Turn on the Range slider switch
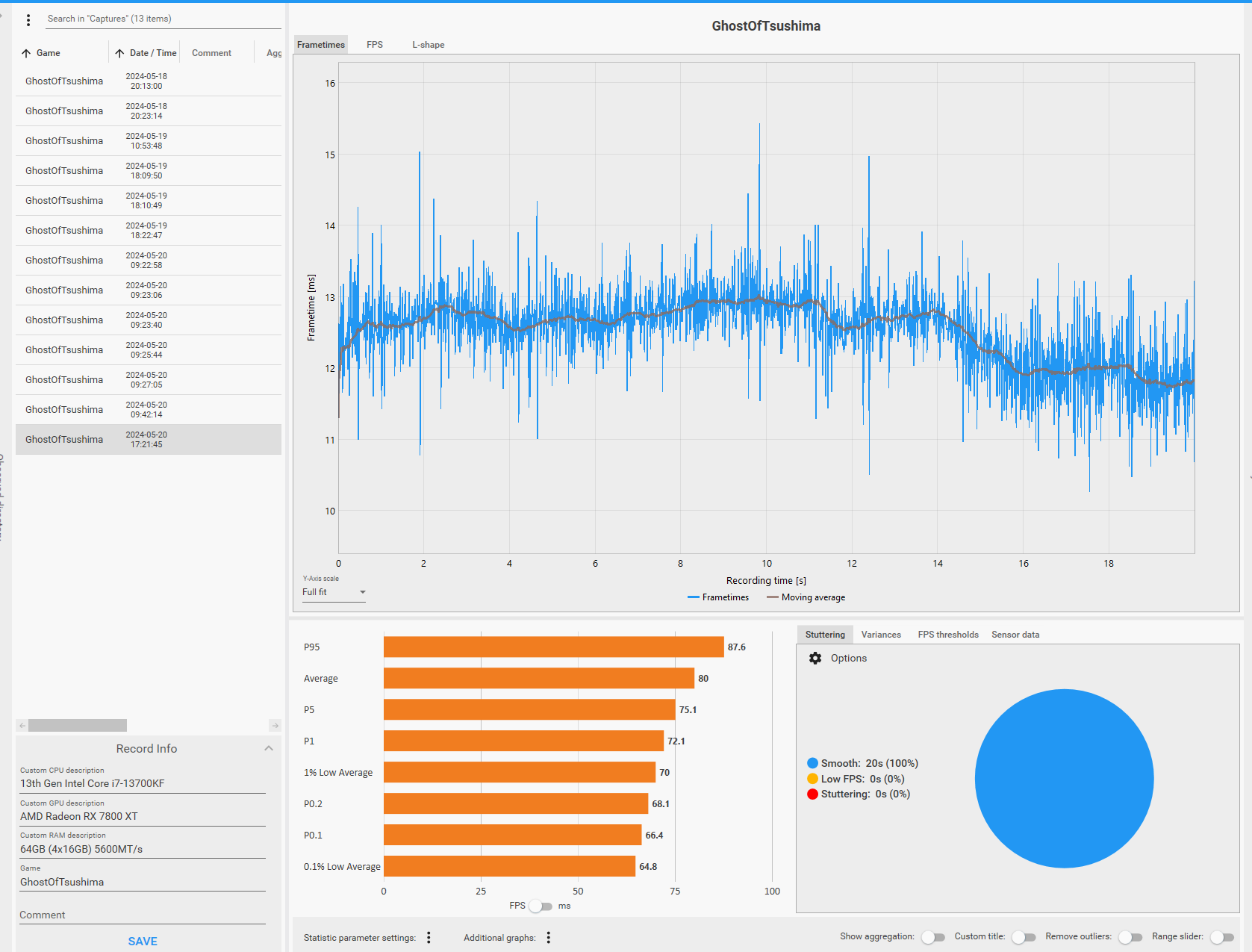This screenshot has width=1252, height=952. click(x=1222, y=937)
